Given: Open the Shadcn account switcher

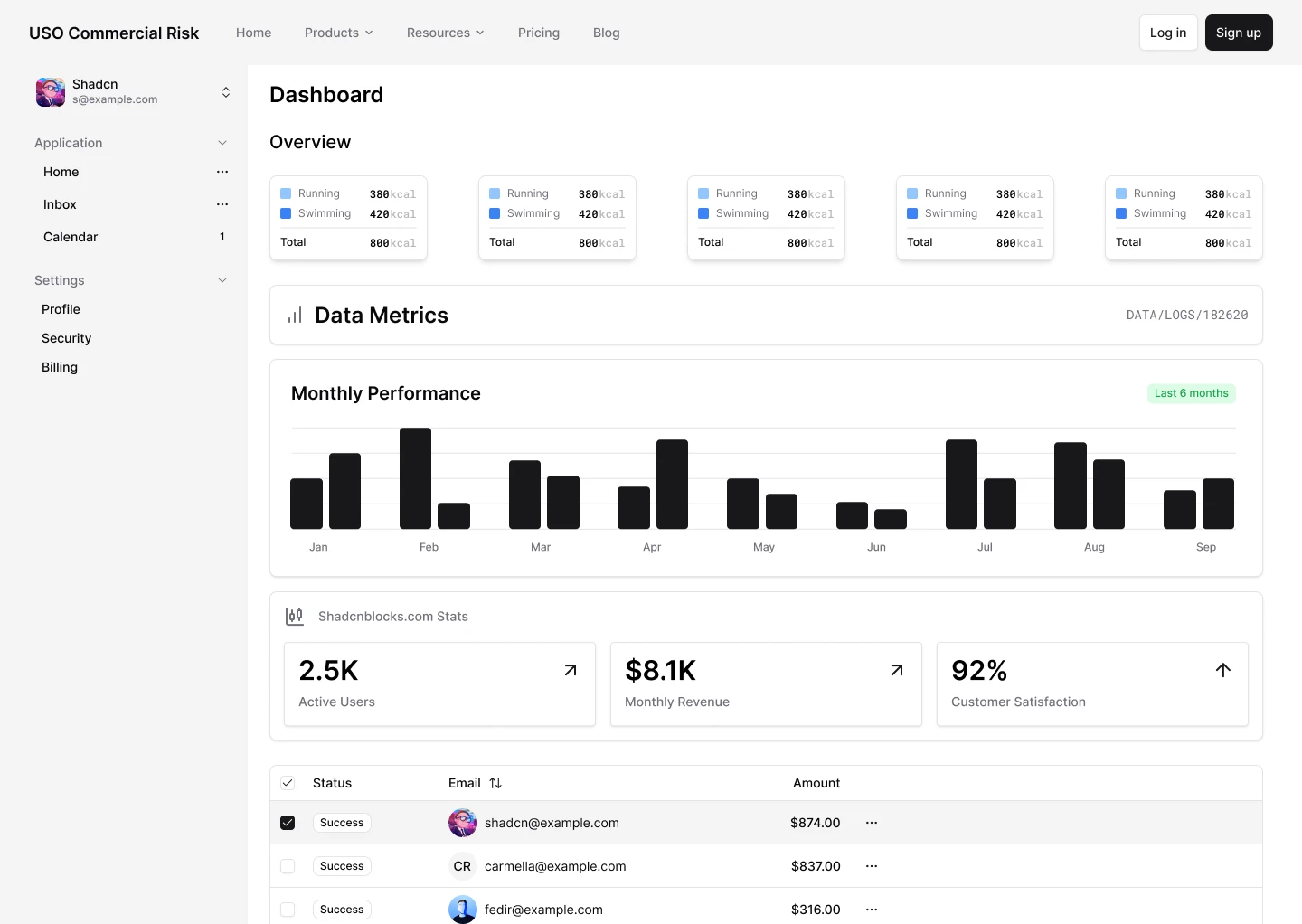Looking at the screenshot, I should [x=133, y=91].
